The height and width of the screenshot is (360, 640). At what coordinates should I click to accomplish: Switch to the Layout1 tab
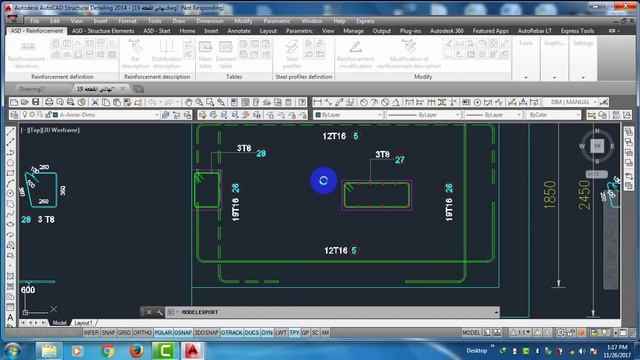coord(83,323)
